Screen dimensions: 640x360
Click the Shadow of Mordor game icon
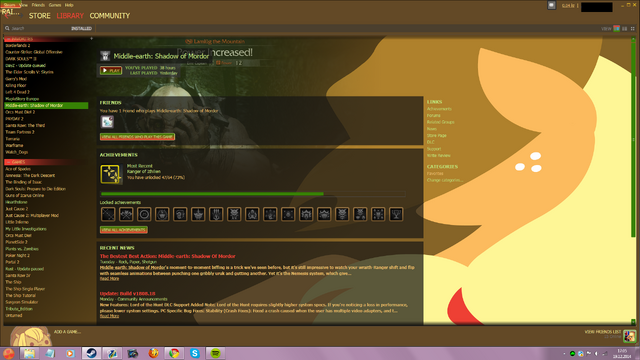coord(105,56)
